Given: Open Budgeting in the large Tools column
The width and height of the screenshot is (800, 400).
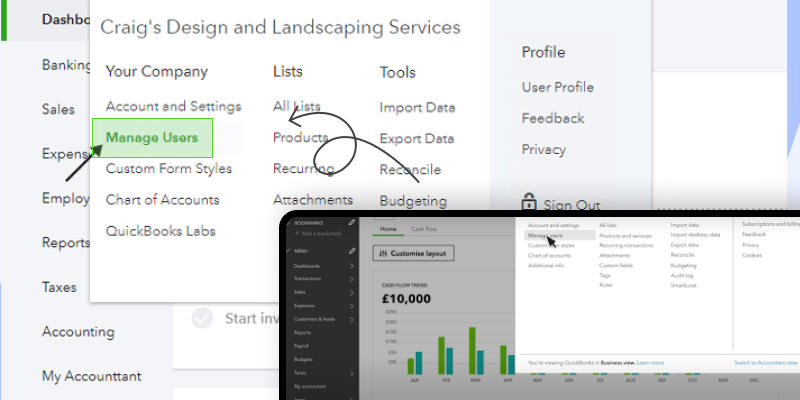Looking at the screenshot, I should click(x=413, y=202).
